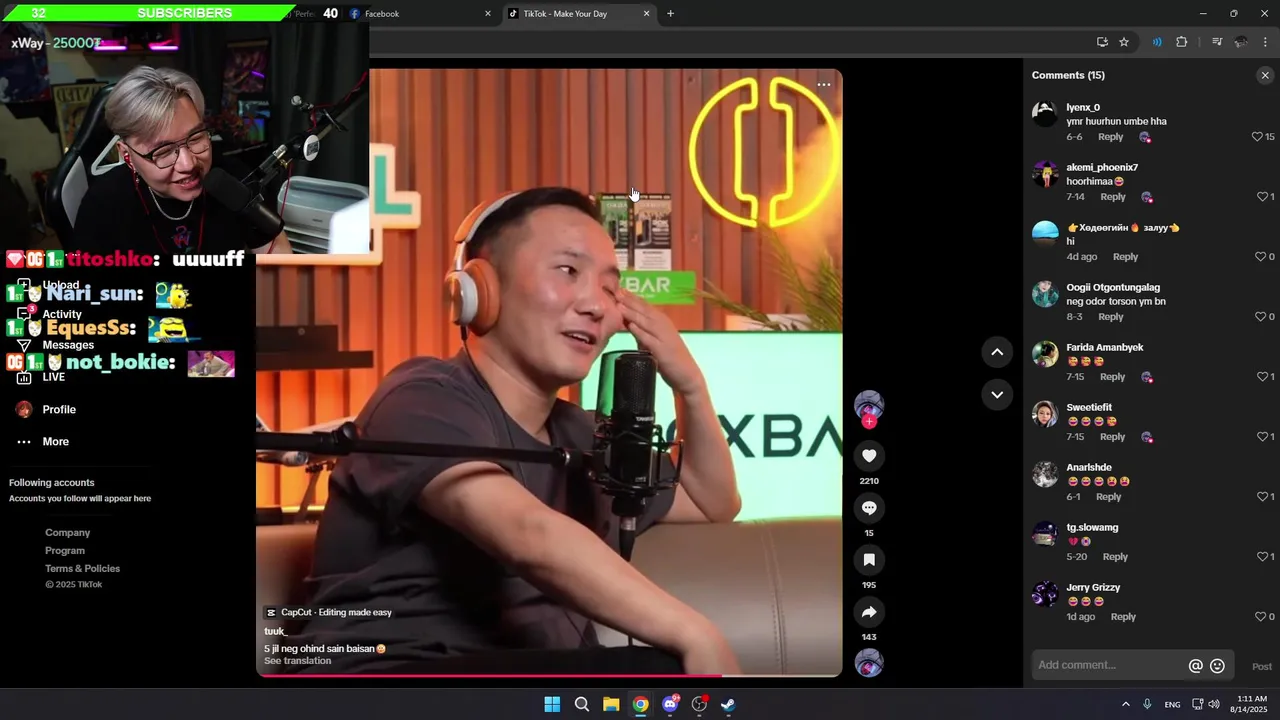Screen dimensions: 1280x720
Task: Open Program footer section
Action: coord(65,551)
